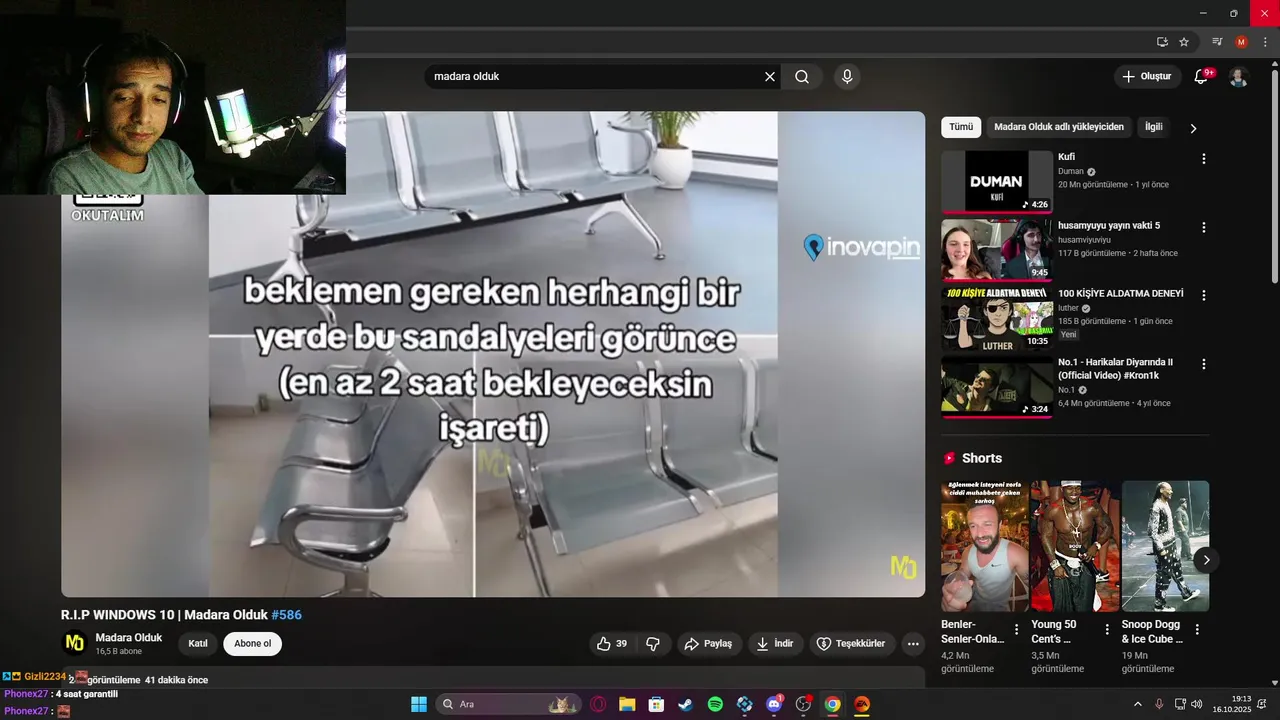Open options for 100 KİŞİYE ALDATMA DENEYİ

point(1204,296)
